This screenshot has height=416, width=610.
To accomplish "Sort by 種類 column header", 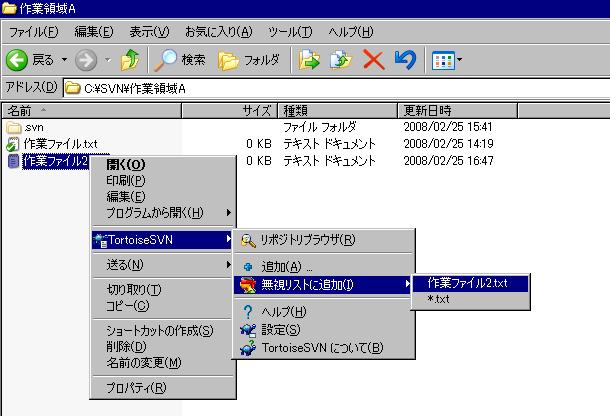I will 337,111.
